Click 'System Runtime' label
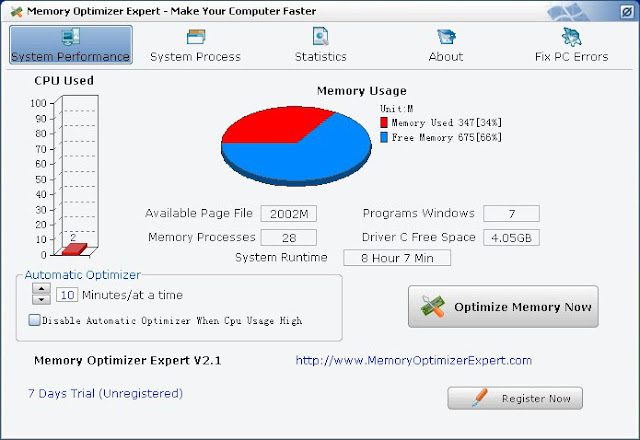 coord(281,257)
